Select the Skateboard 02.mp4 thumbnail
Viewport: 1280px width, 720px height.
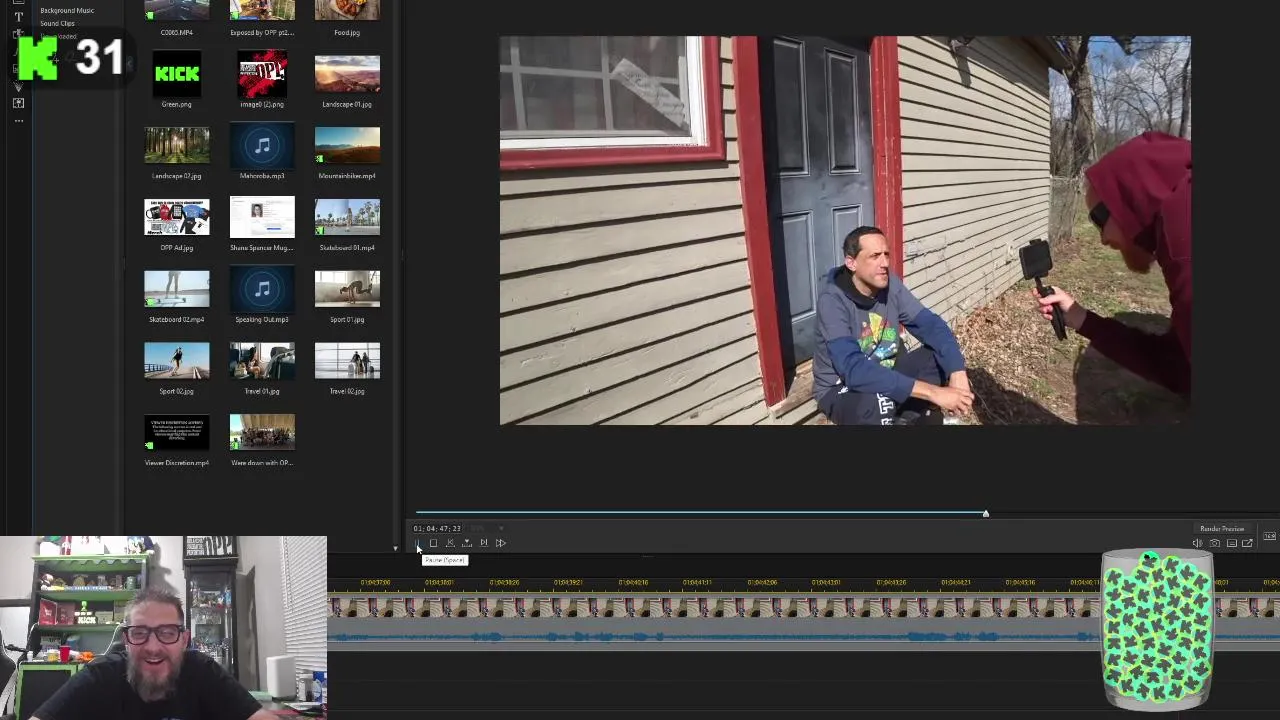tap(177, 289)
